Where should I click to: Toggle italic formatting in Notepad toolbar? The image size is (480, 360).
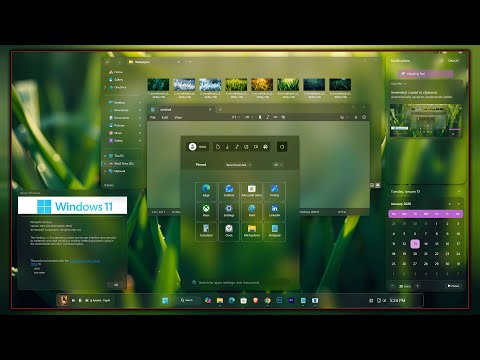267,117
